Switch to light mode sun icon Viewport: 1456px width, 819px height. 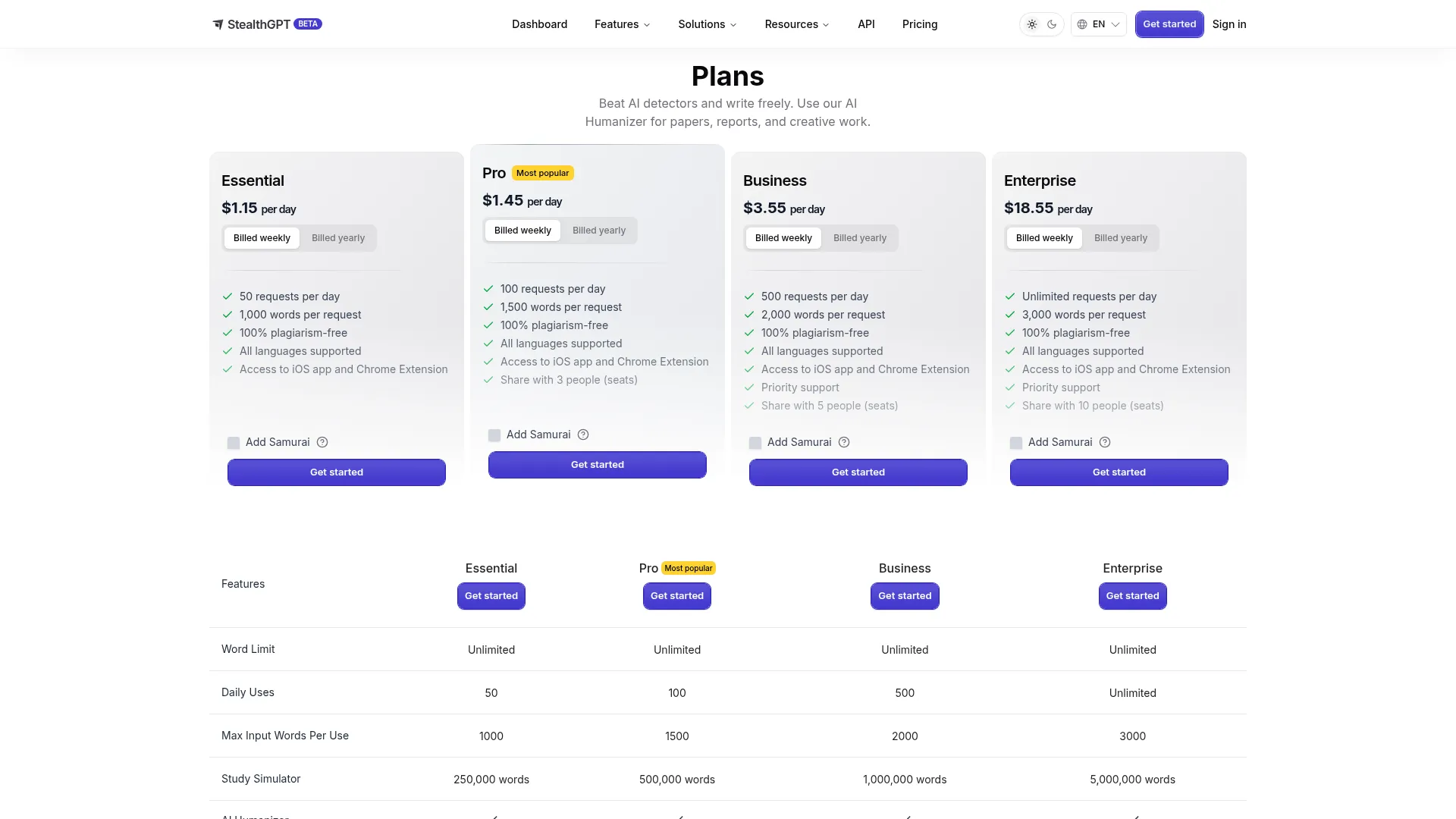(x=1031, y=24)
